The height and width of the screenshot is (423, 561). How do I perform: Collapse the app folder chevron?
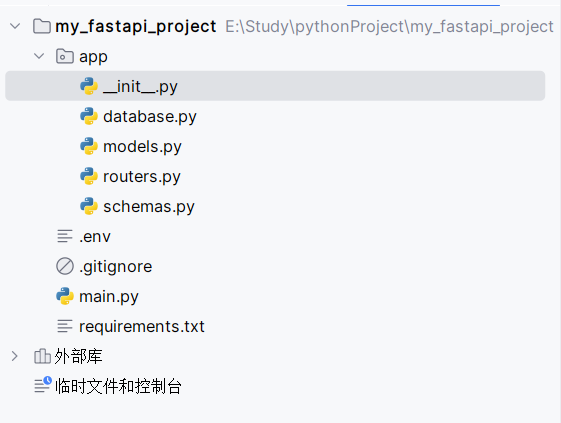point(39,56)
